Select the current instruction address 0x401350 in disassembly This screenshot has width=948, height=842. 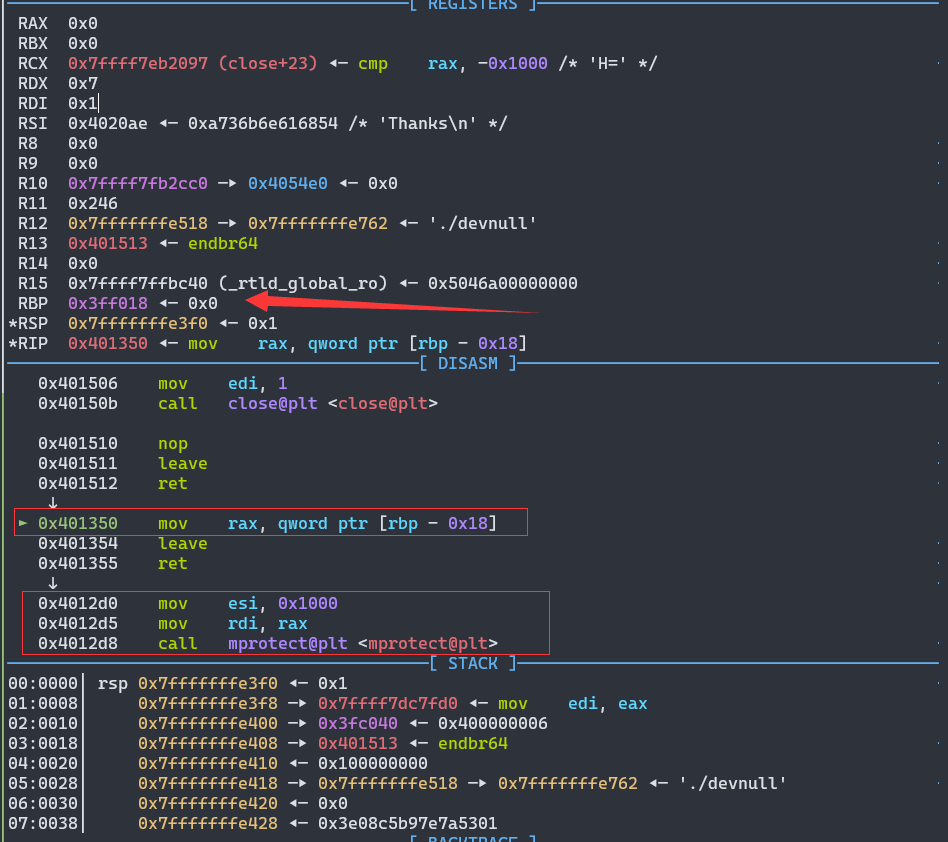[x=78, y=523]
